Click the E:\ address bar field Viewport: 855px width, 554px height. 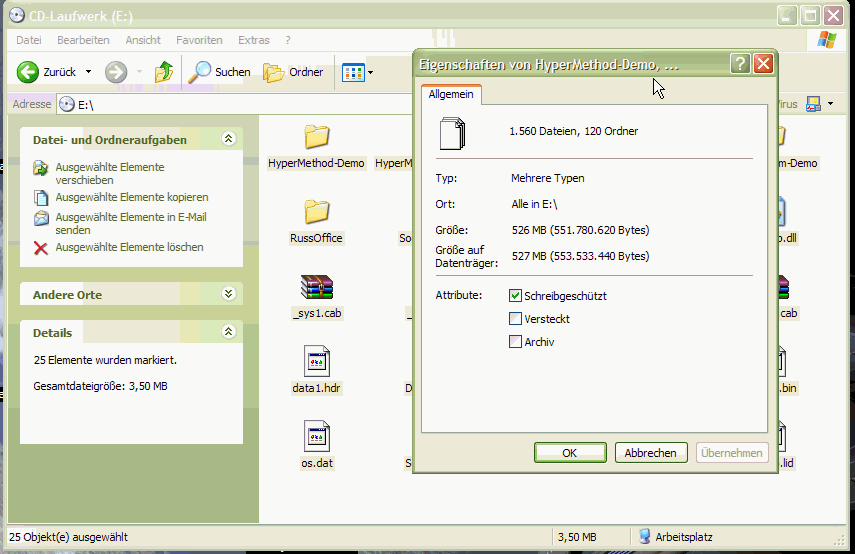pos(234,104)
